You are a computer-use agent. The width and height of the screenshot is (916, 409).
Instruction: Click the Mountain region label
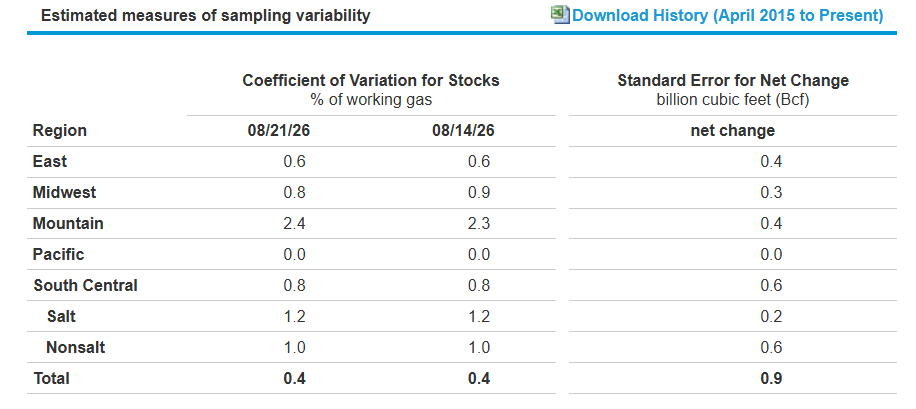(68, 223)
